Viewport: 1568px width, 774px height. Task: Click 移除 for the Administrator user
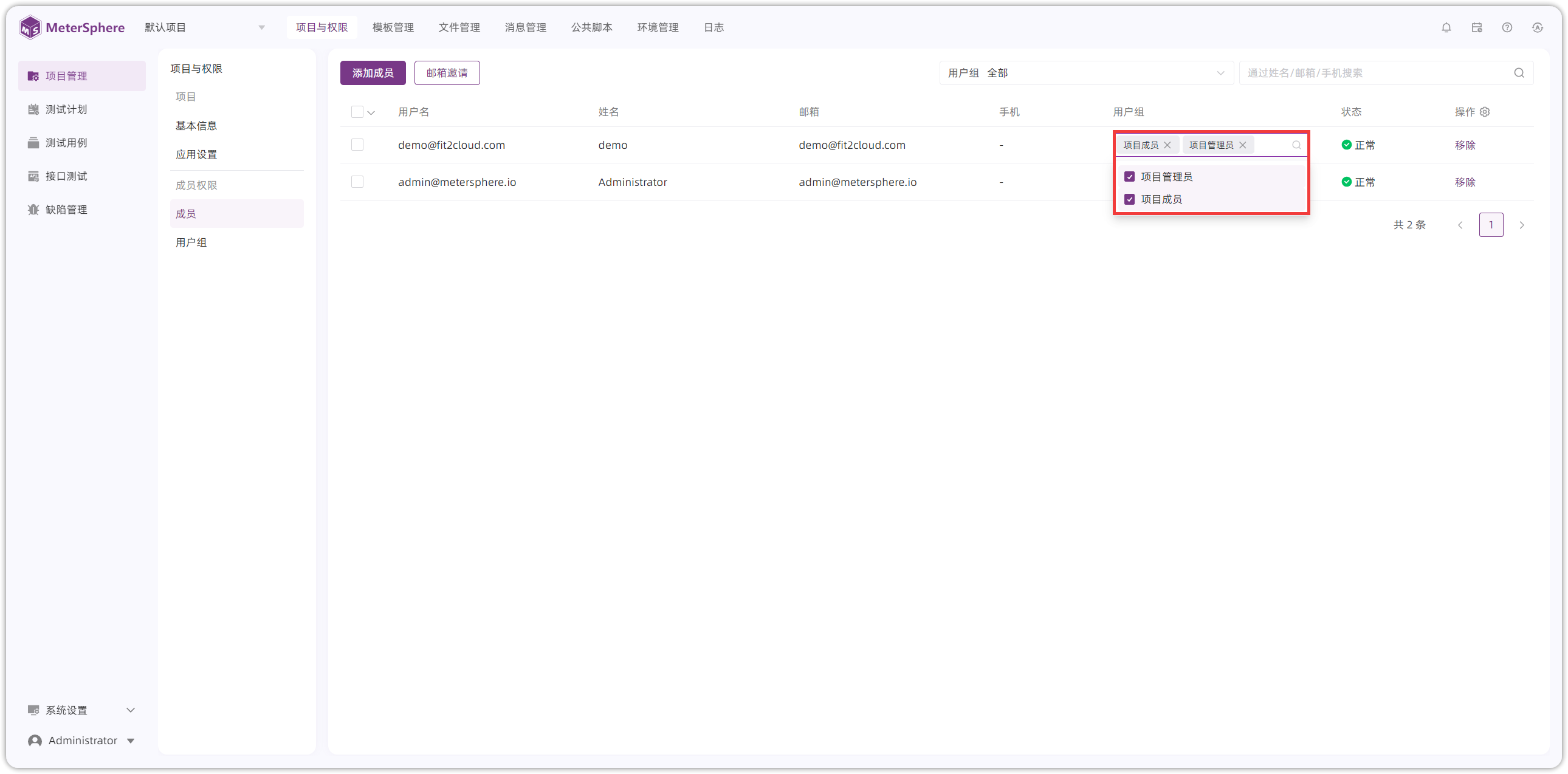pyautogui.click(x=1465, y=182)
